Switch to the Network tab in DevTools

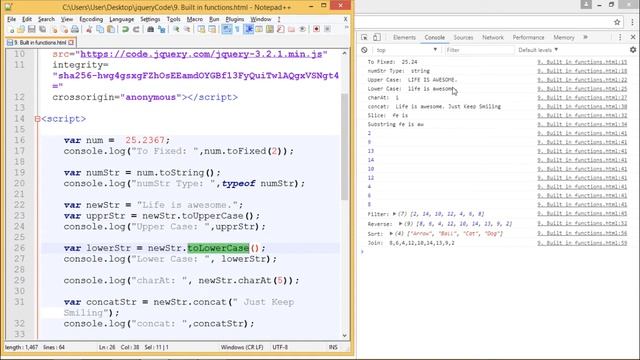493,37
